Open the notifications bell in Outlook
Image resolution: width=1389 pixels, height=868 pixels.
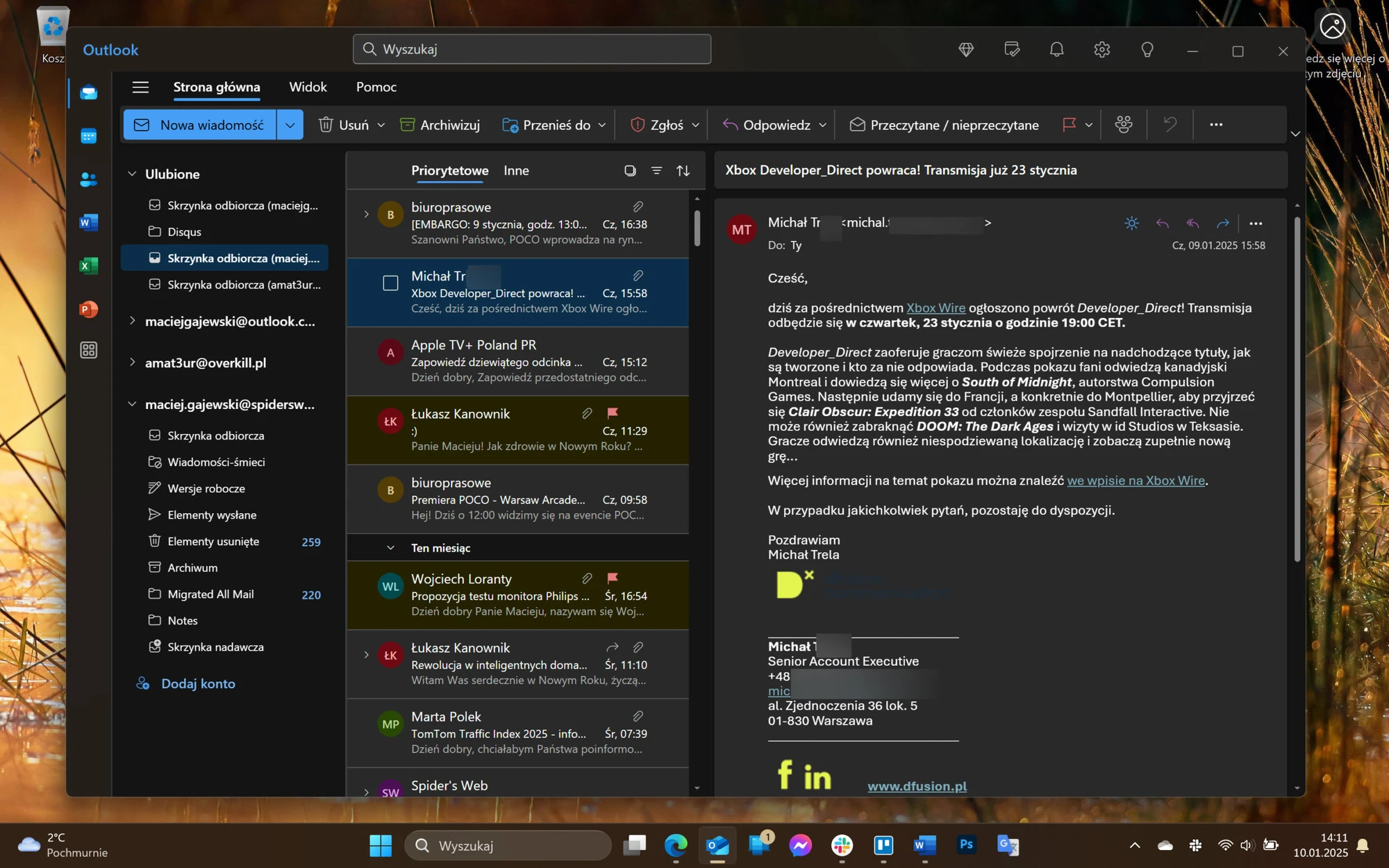click(x=1056, y=49)
